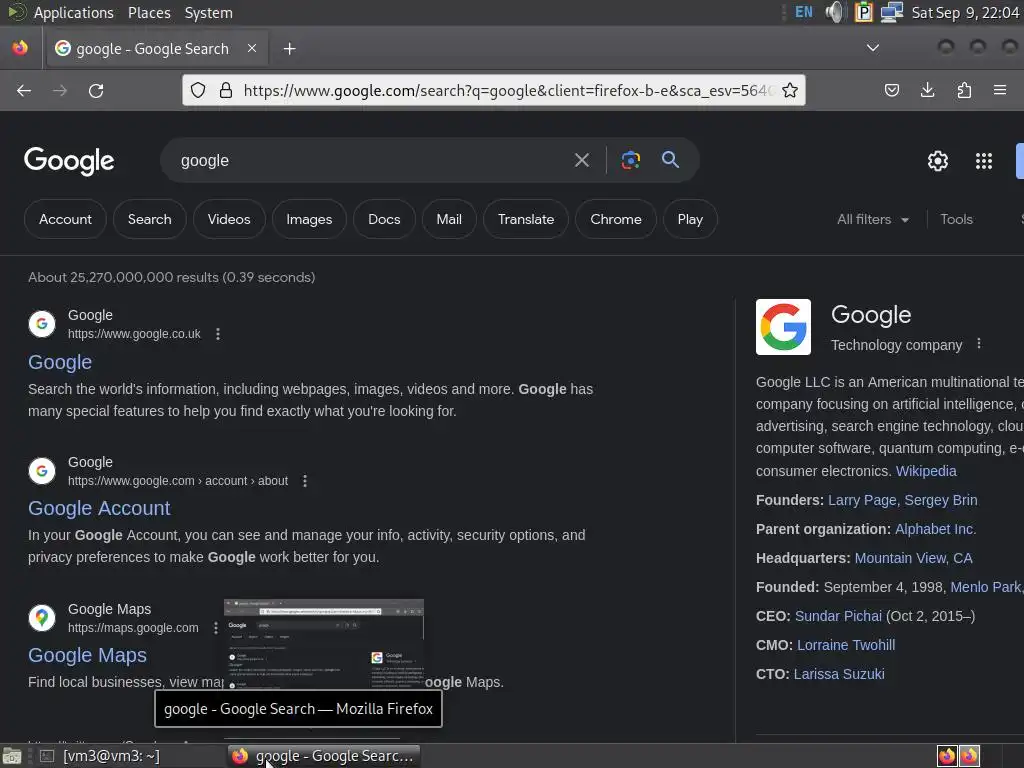Open network connections tray icon
The height and width of the screenshot is (768, 1024).
click(891, 12)
